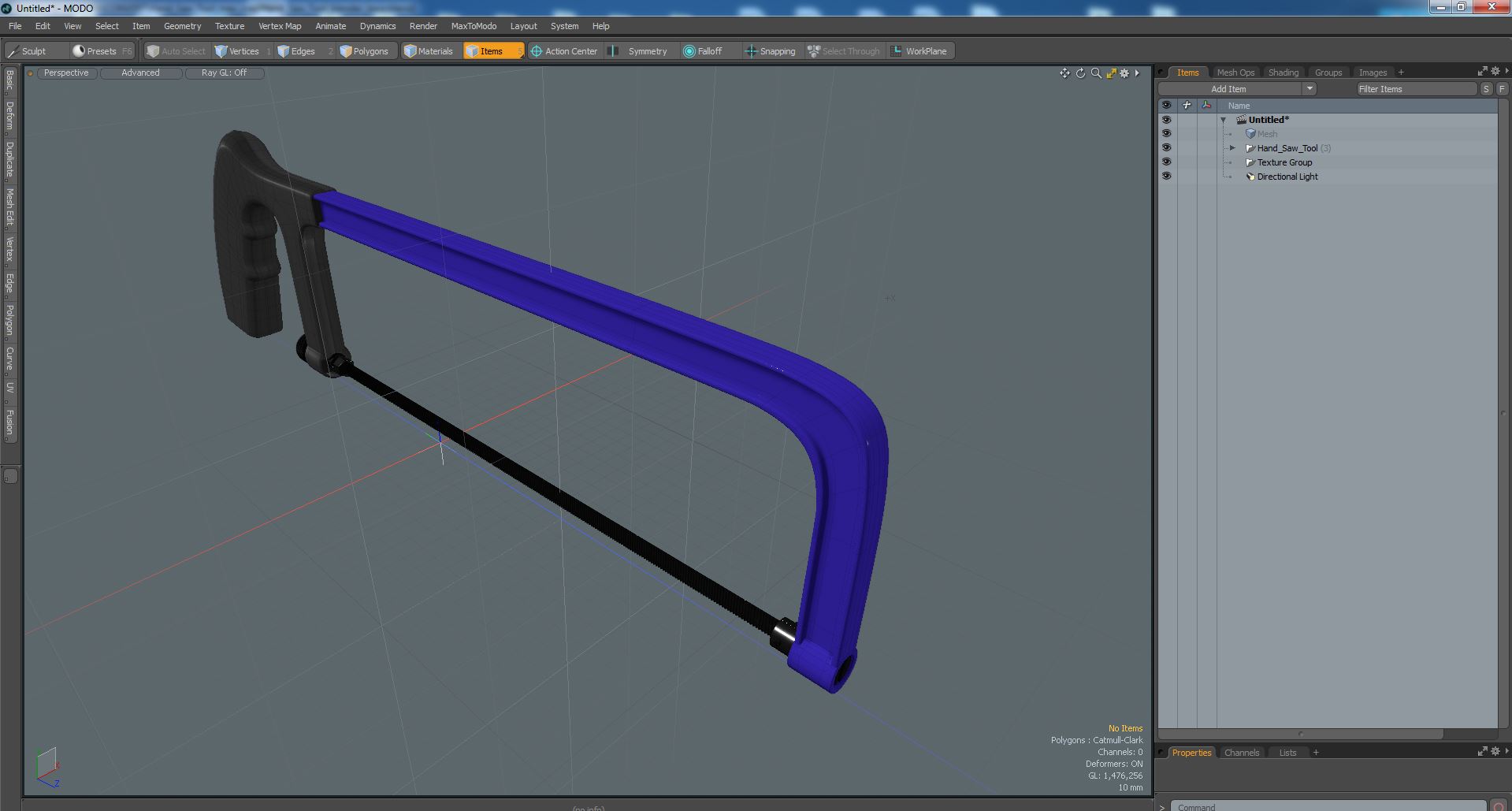This screenshot has height=811, width=1512.
Task: Collapse the Untitled scene tree
Action: [1224, 120]
